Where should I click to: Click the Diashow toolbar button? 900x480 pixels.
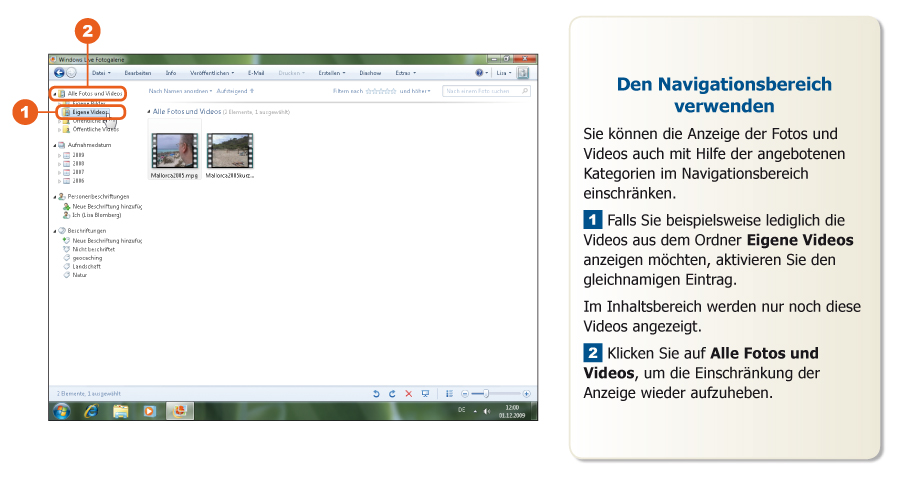370,73
